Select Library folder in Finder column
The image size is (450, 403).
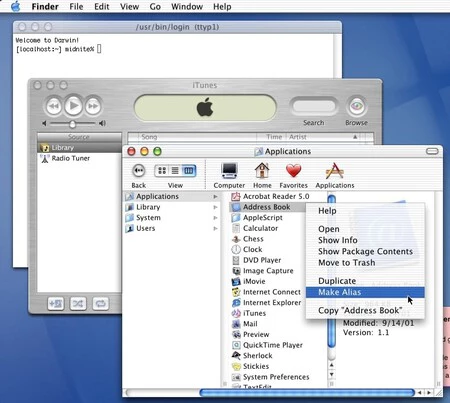pos(172,207)
